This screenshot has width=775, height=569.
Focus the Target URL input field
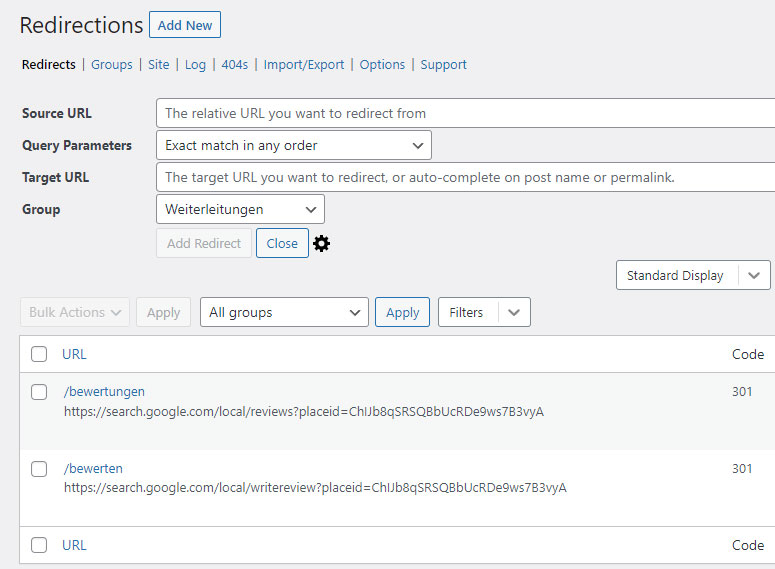tap(466, 177)
